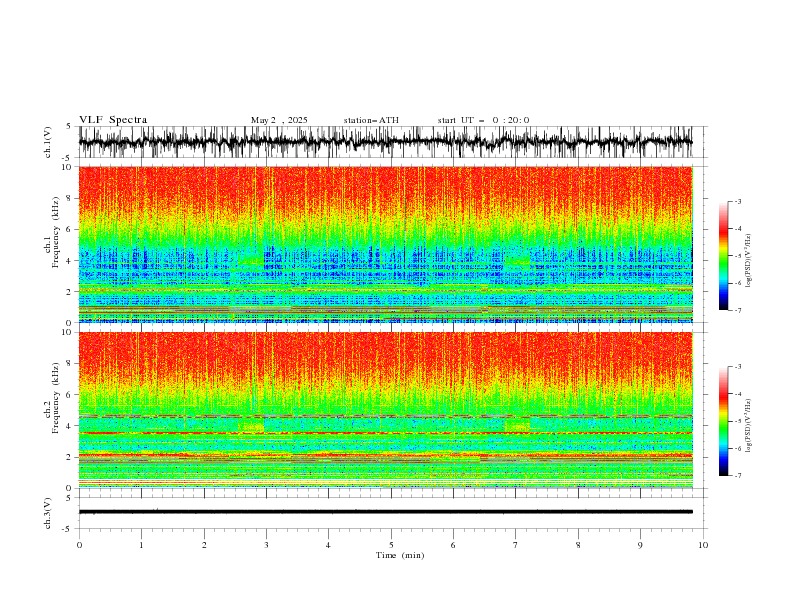Click the ch.3(V) flat waveform trace
This screenshot has width=792, height=612.
tap(385, 512)
